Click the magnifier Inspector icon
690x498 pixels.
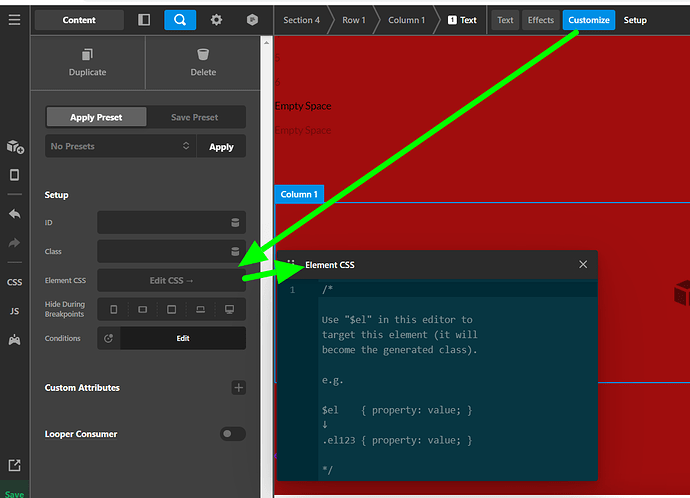pos(180,19)
